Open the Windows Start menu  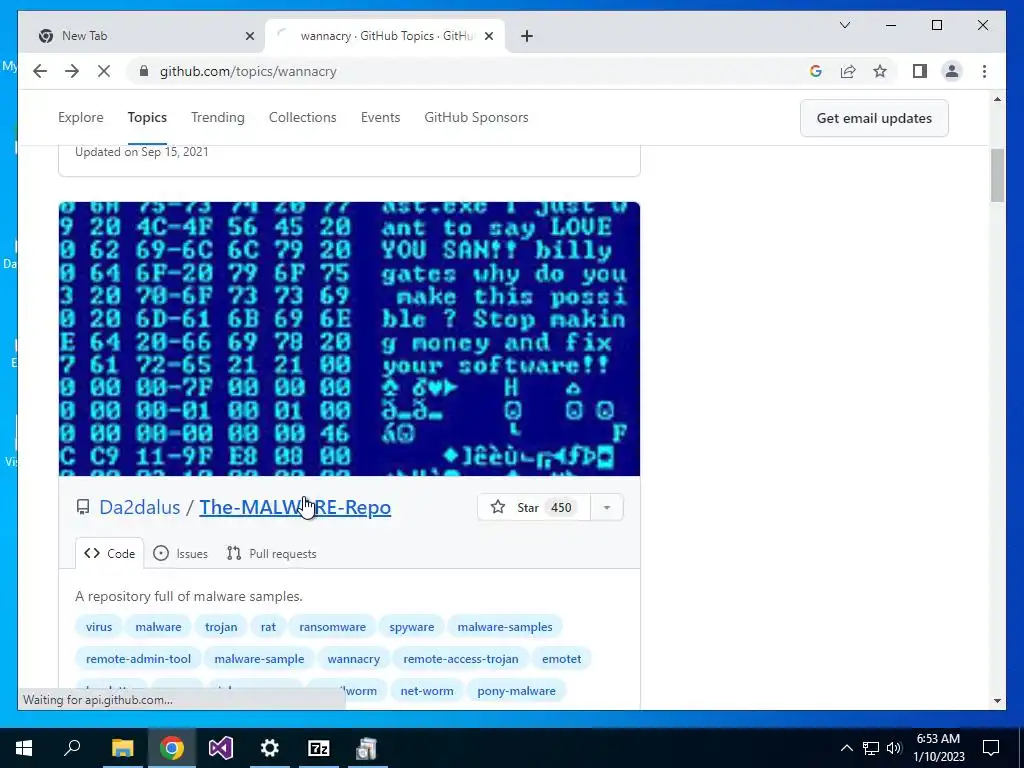[x=24, y=748]
